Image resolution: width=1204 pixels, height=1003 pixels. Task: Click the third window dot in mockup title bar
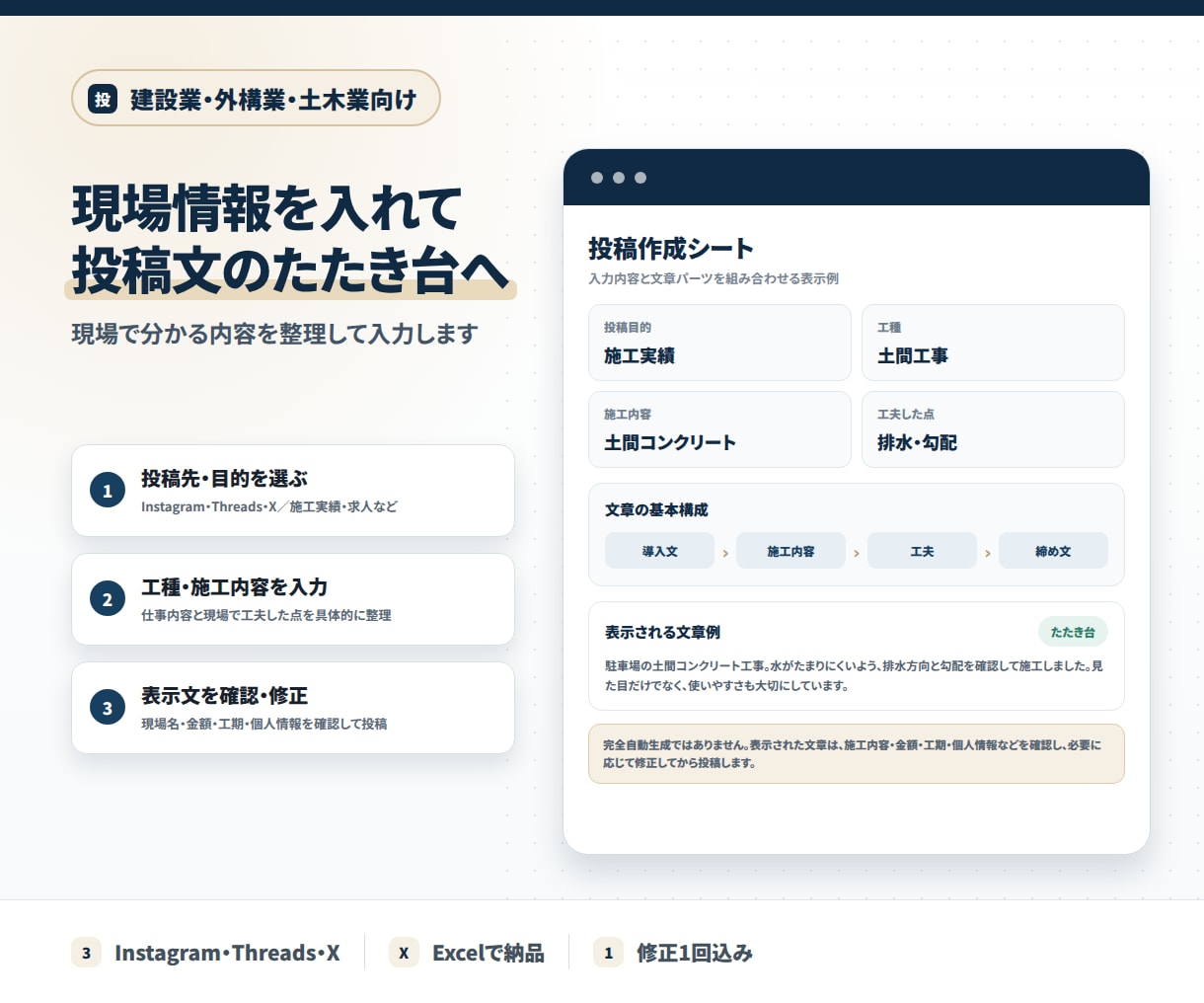coord(640,178)
